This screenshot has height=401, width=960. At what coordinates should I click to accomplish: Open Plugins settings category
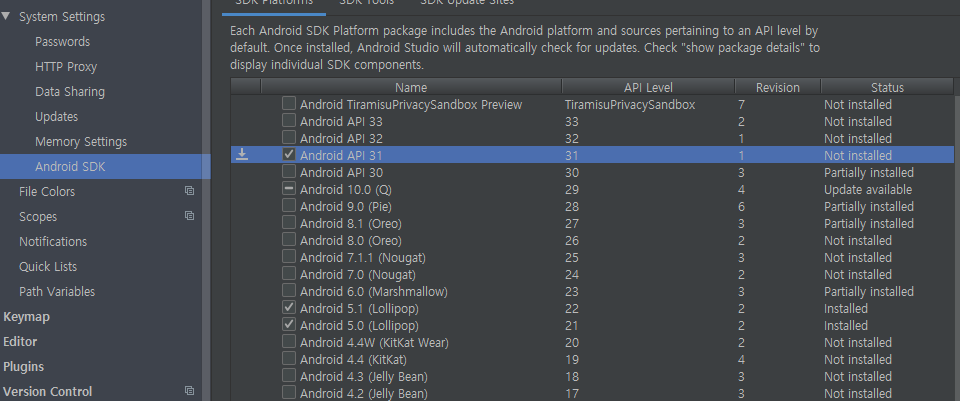[23, 367]
